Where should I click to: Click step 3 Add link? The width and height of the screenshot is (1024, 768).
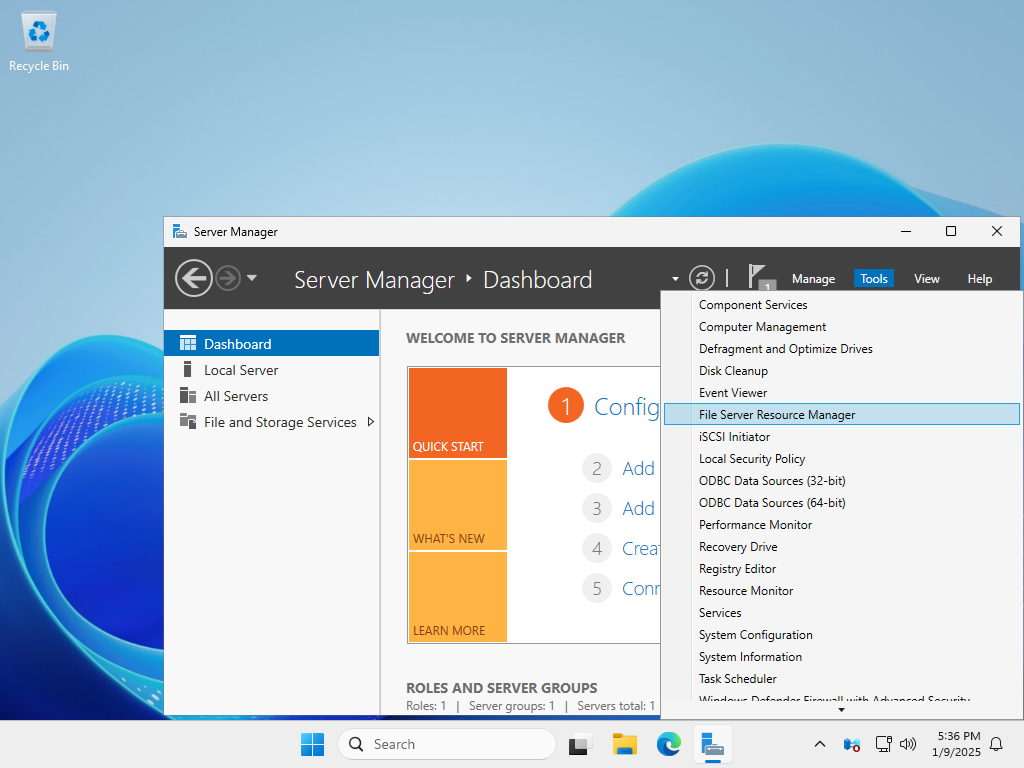[638, 508]
